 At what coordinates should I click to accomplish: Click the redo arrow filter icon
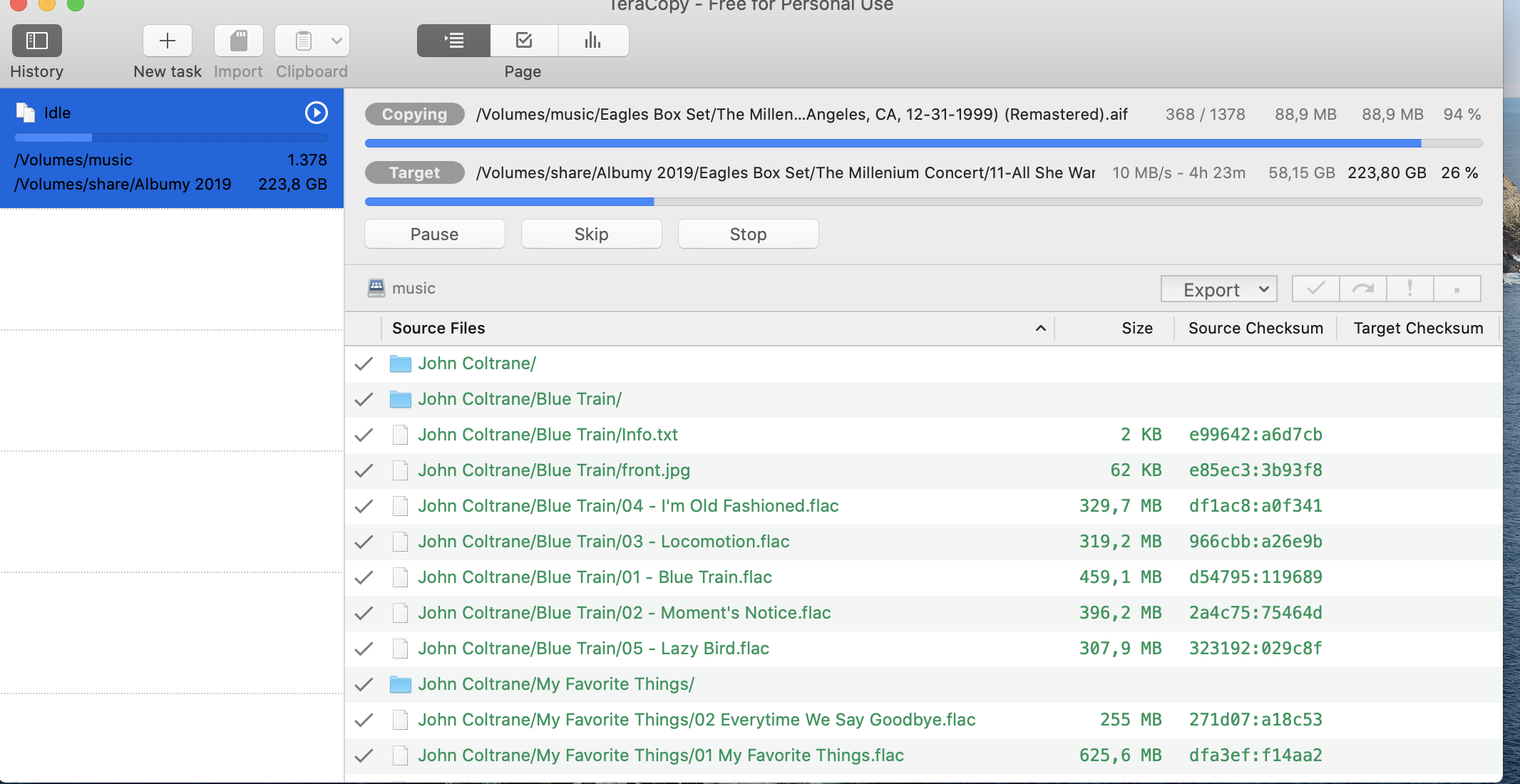tap(1362, 289)
